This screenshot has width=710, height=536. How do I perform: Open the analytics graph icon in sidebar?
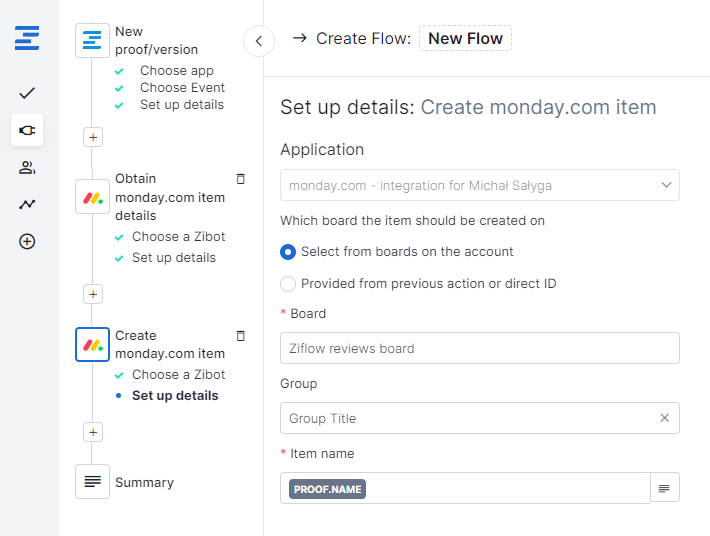point(27,204)
